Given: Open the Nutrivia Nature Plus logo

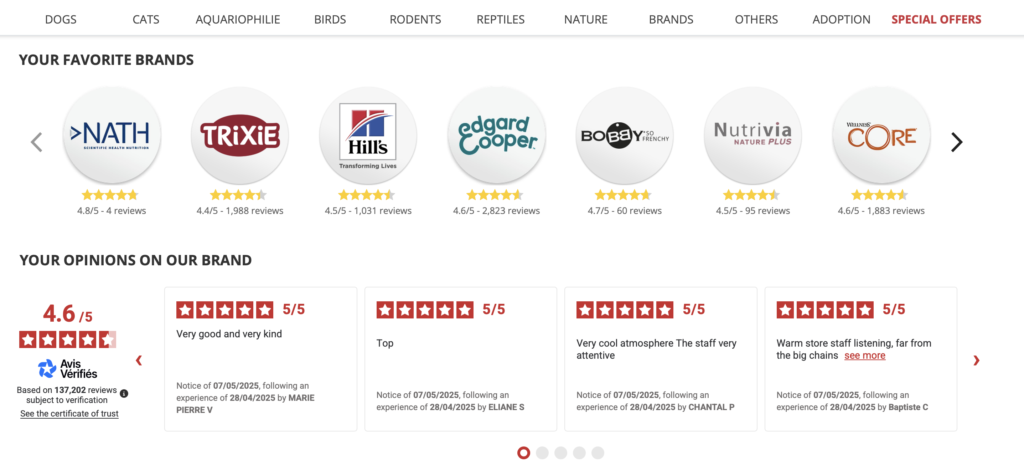Looking at the screenshot, I should pyautogui.click(x=752, y=135).
